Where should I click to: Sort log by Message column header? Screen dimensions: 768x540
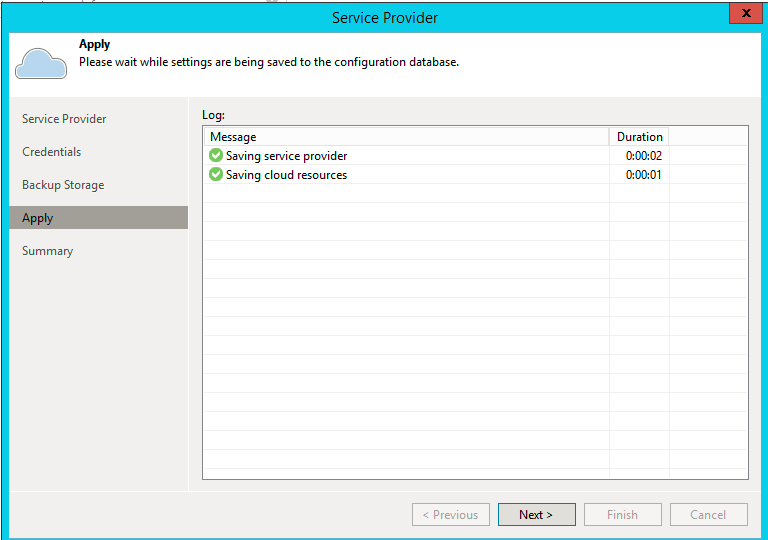(x=407, y=137)
